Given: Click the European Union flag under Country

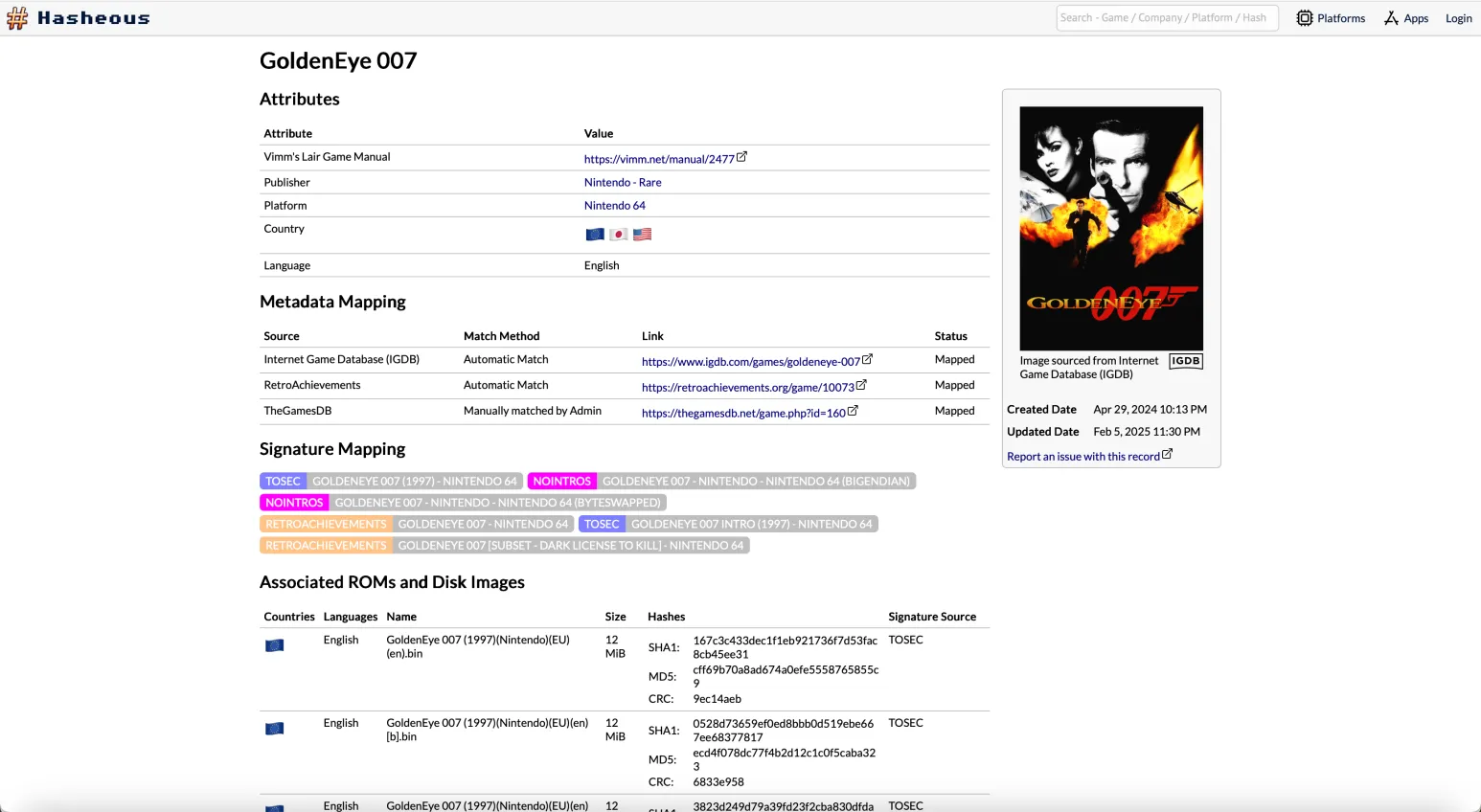Looking at the screenshot, I should point(595,235).
